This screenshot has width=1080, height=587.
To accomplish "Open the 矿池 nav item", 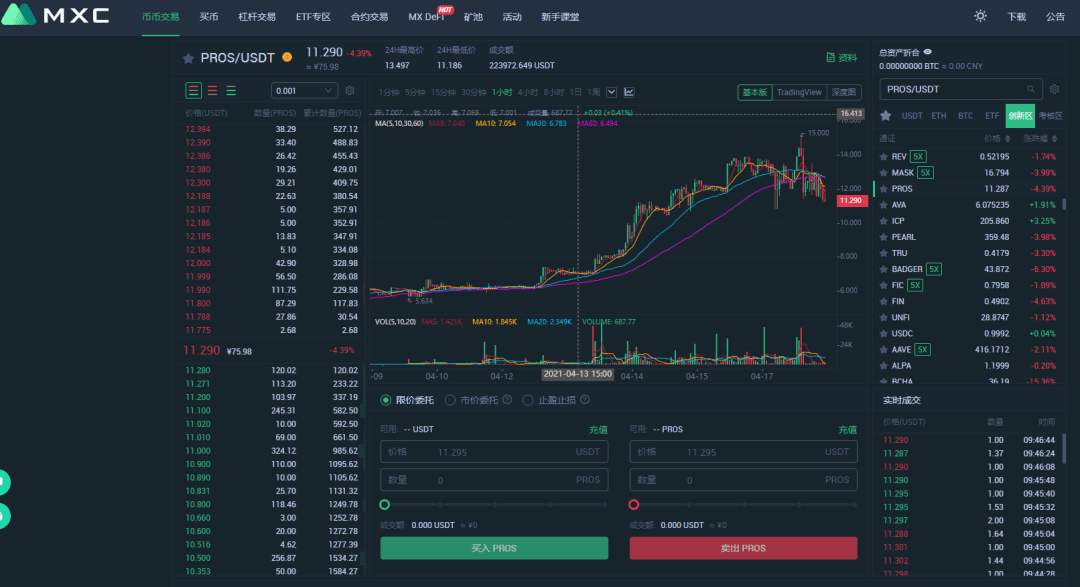I will 473,17.
